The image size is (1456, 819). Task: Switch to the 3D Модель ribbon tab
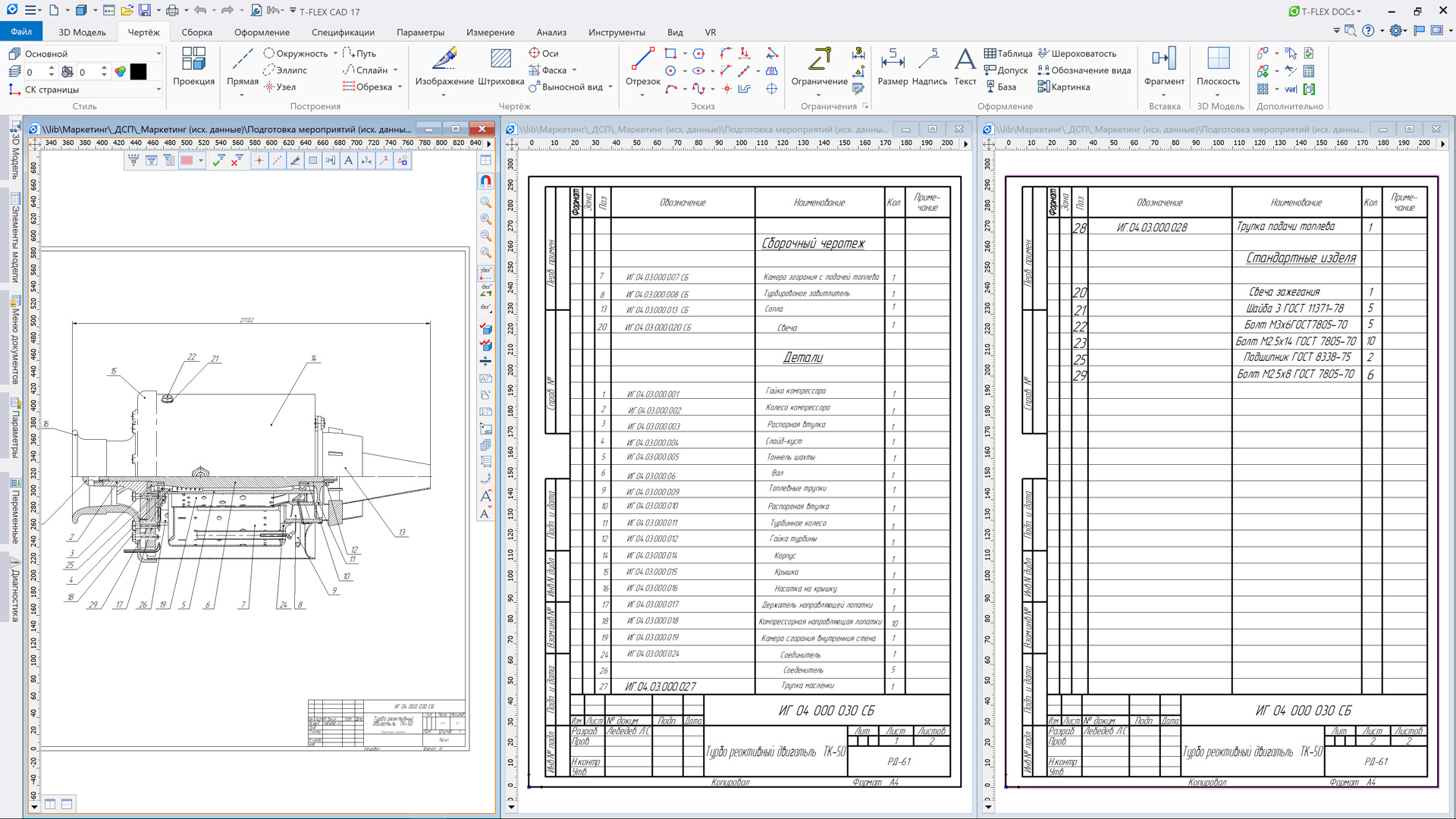click(82, 33)
